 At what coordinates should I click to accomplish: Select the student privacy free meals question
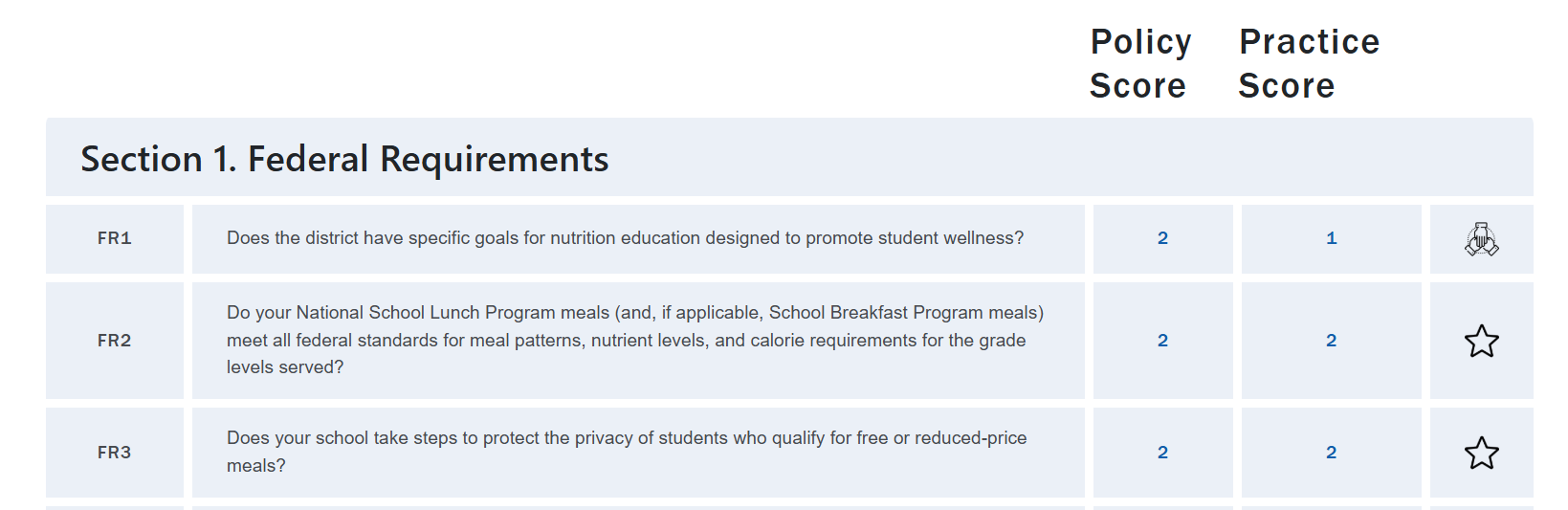point(627,452)
